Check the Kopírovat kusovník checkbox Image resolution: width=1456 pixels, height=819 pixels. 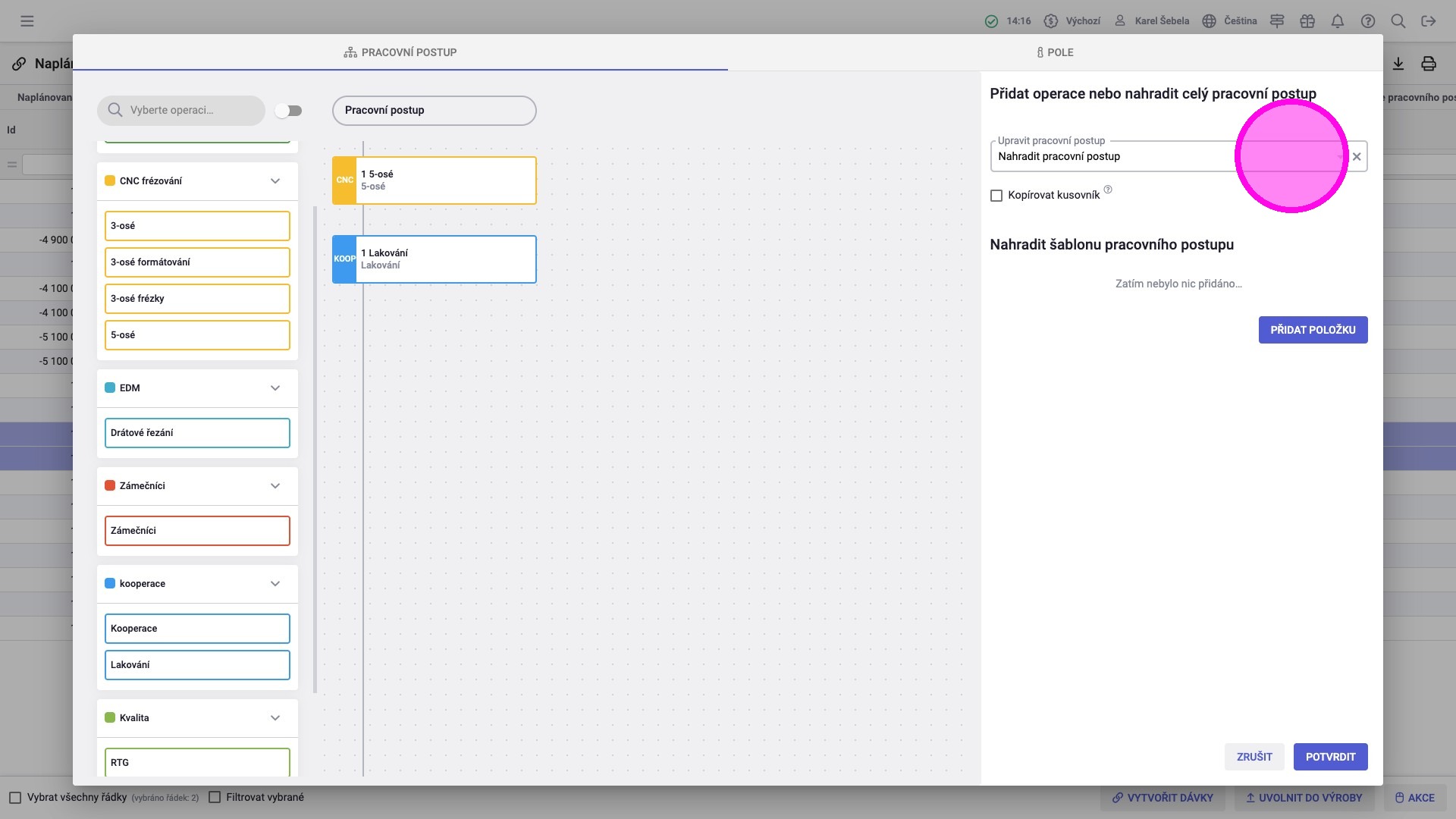click(996, 196)
